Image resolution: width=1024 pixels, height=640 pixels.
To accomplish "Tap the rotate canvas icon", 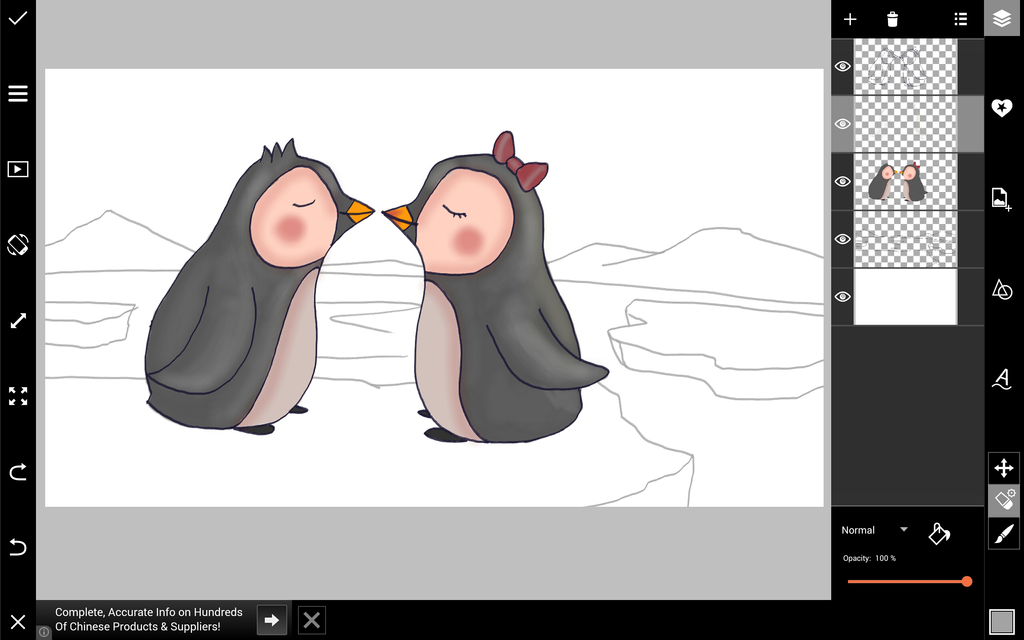I will click(x=18, y=244).
